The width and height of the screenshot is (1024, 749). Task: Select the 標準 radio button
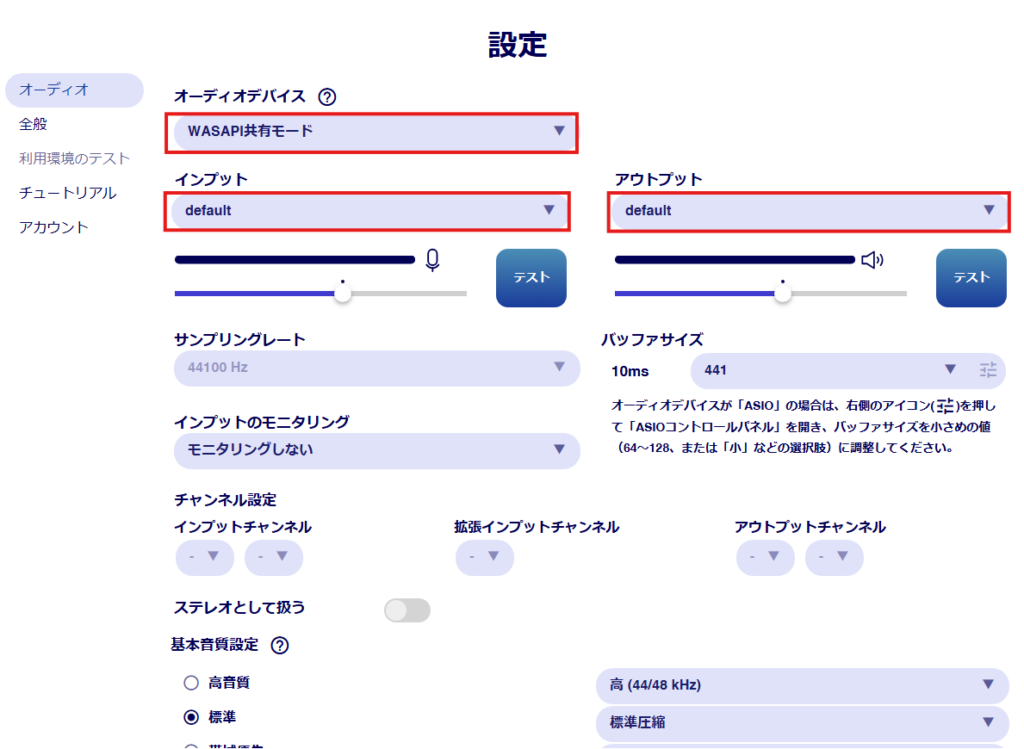191,717
